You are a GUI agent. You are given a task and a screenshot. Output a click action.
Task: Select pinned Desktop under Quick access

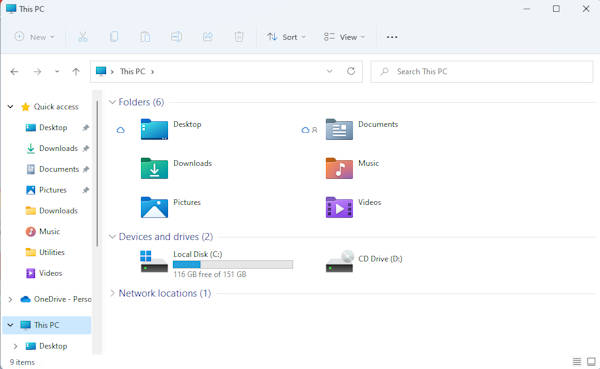point(53,127)
